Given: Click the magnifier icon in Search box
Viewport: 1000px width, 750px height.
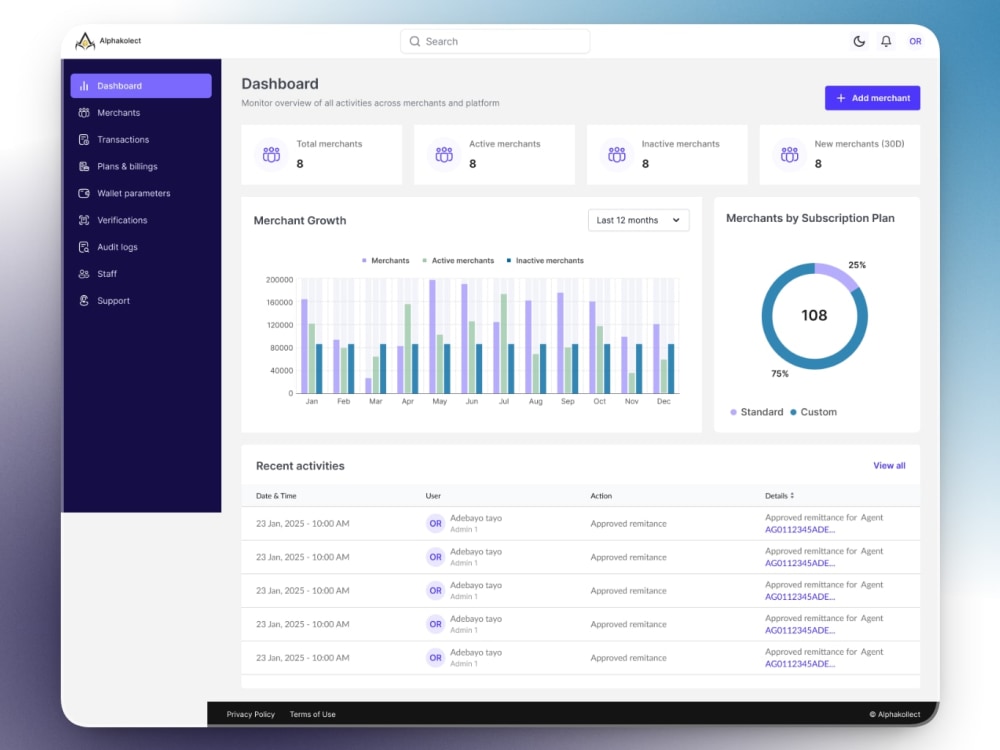Looking at the screenshot, I should coord(415,41).
